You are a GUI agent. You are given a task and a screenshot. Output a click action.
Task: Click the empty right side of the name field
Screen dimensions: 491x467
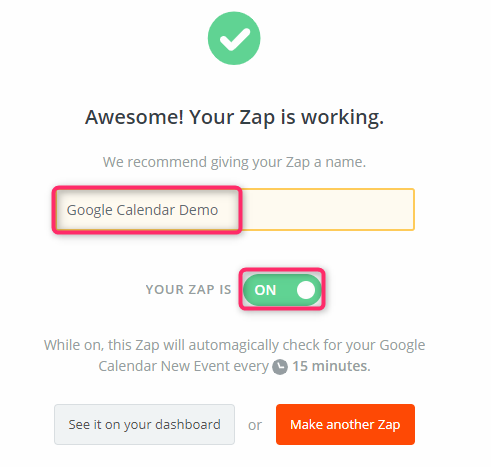coord(328,210)
